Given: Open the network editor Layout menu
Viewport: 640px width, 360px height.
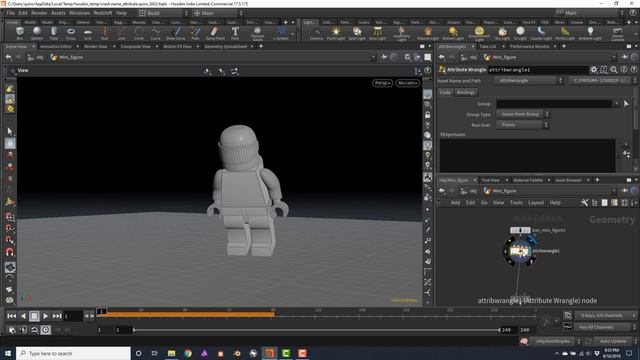Looking at the screenshot, I should [536, 202].
